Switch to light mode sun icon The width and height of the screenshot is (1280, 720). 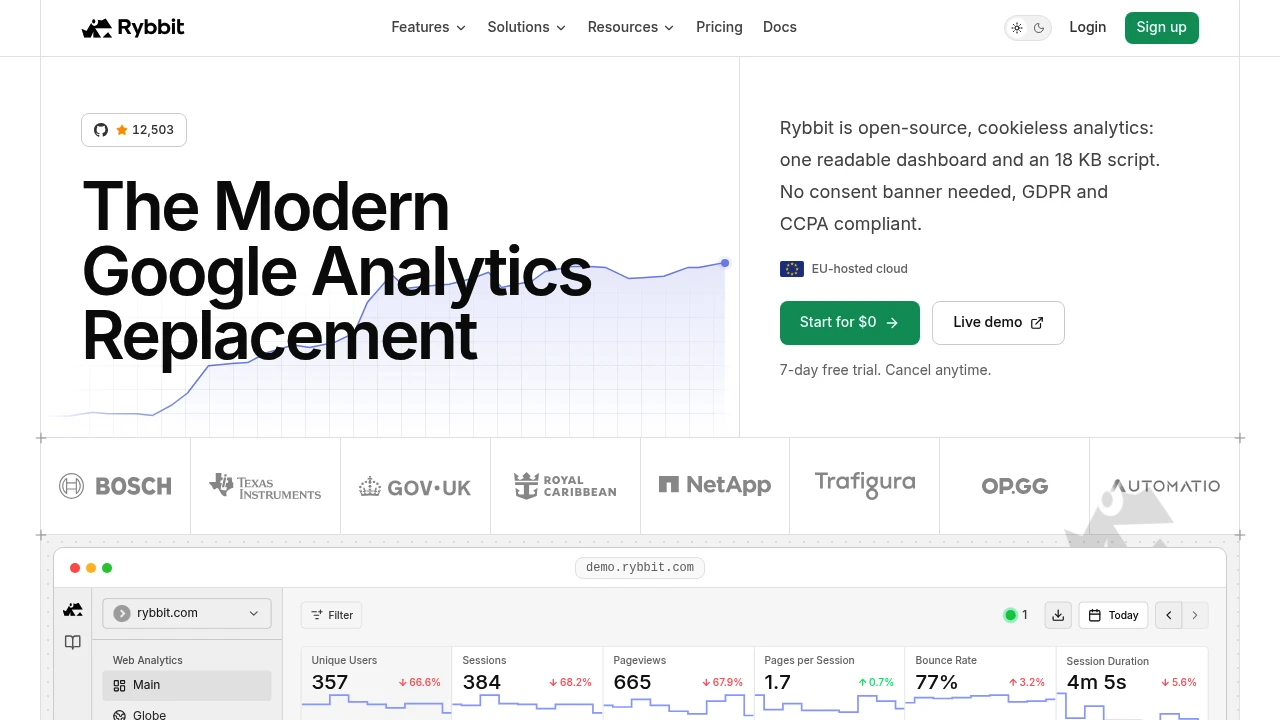coord(1017,28)
